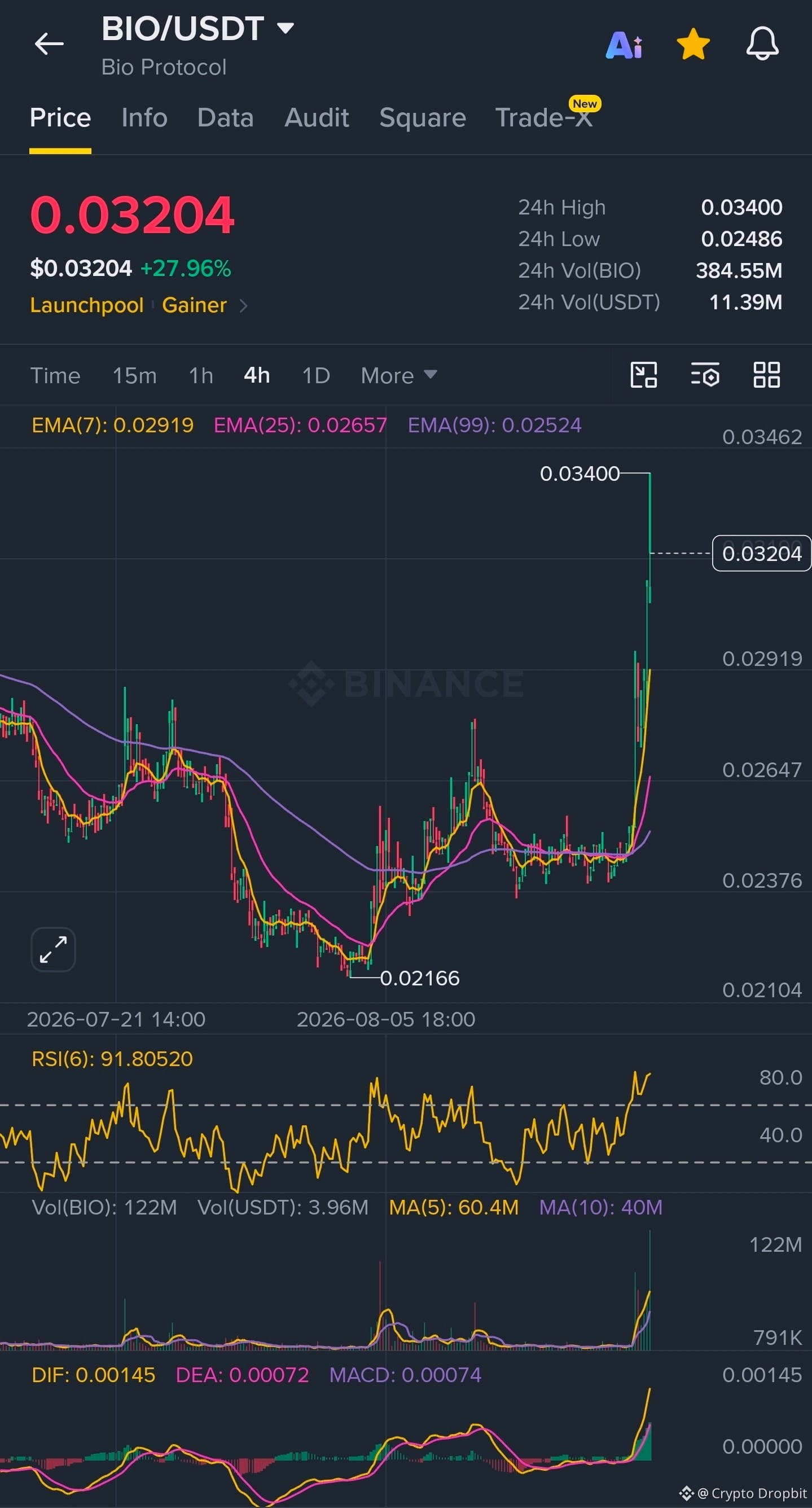Screen dimensions: 812x1508
Task: Select the 15m timeframe
Action: tap(135, 375)
